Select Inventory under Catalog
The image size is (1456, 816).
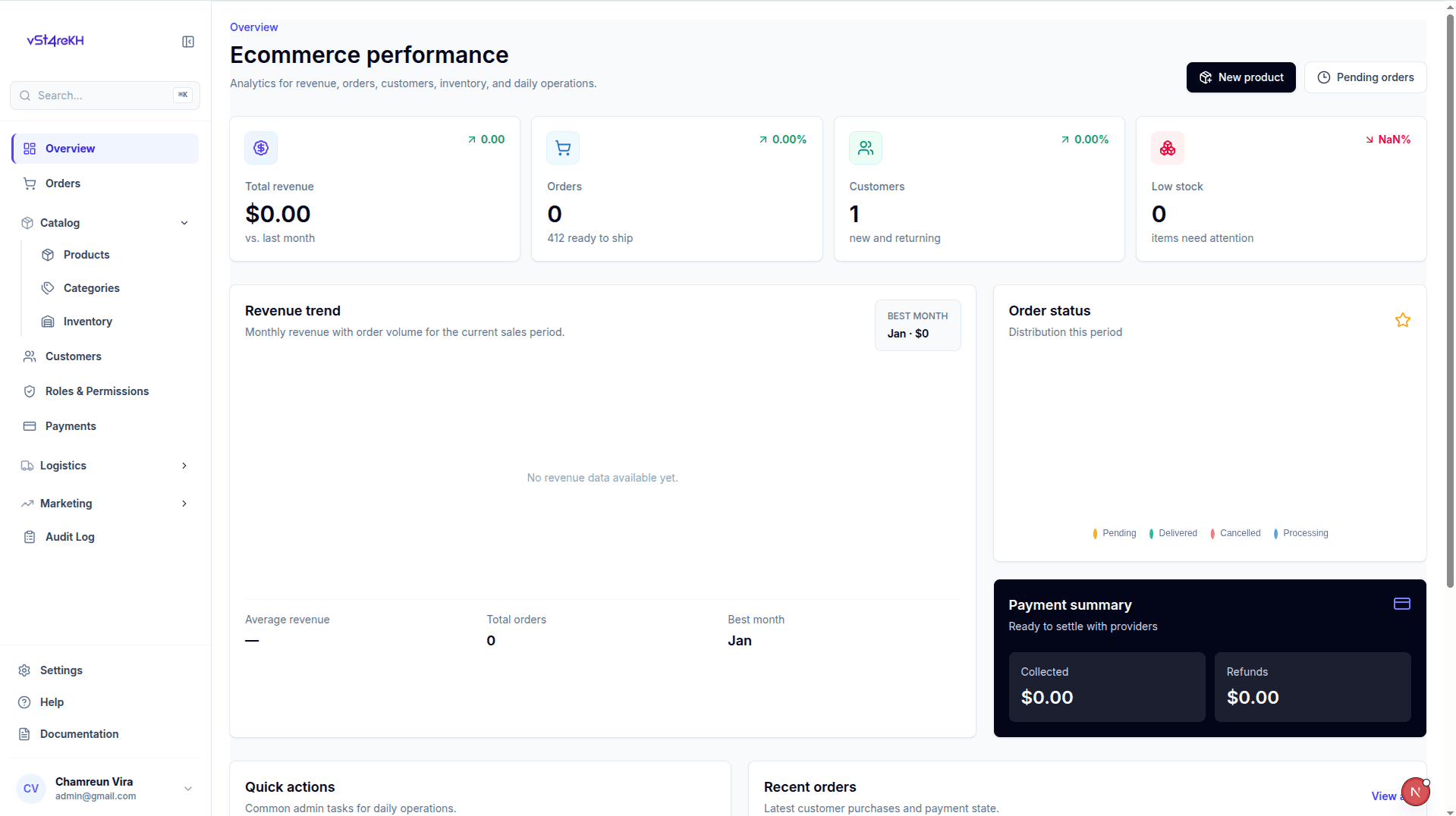[114, 322]
